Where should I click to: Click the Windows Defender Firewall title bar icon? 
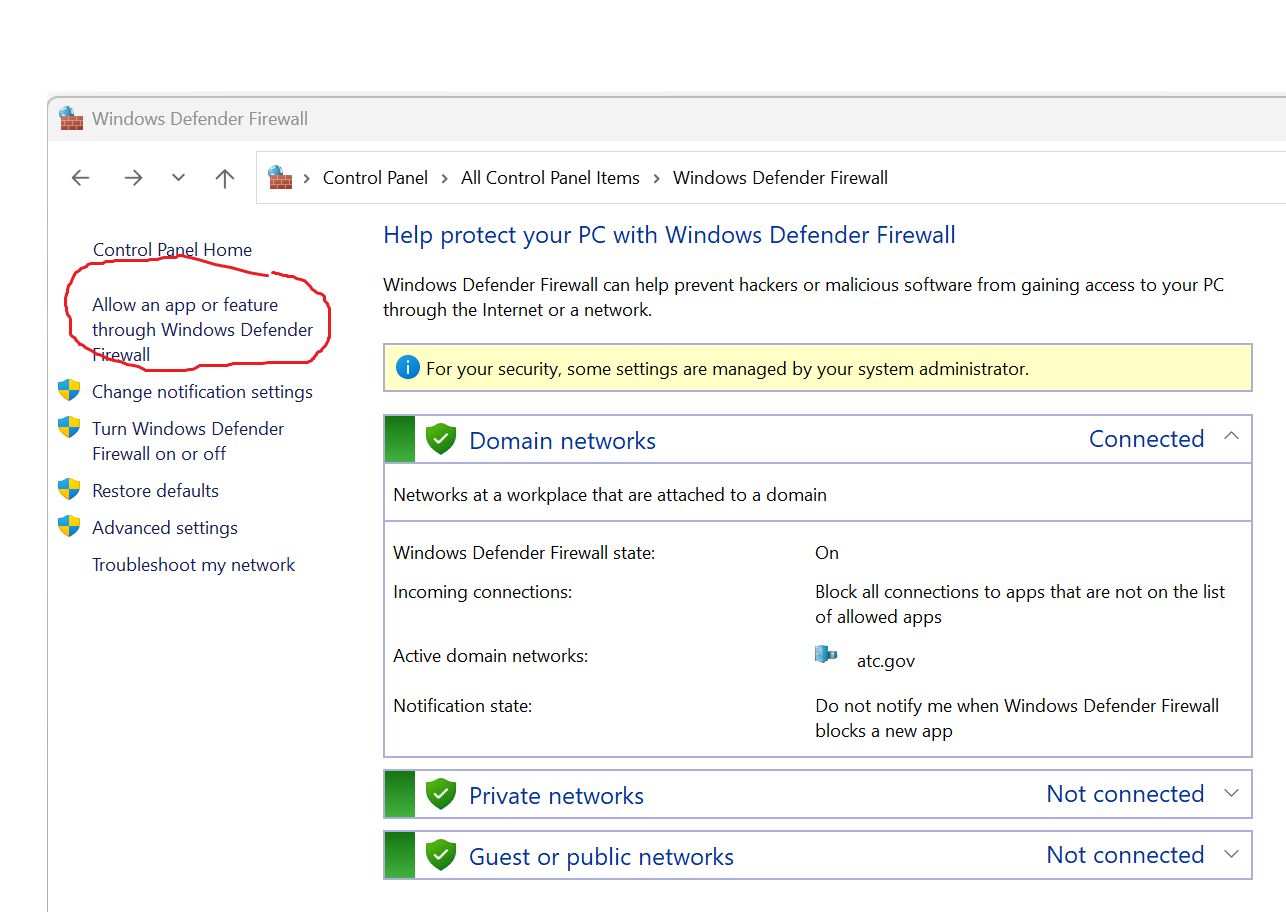pos(71,118)
